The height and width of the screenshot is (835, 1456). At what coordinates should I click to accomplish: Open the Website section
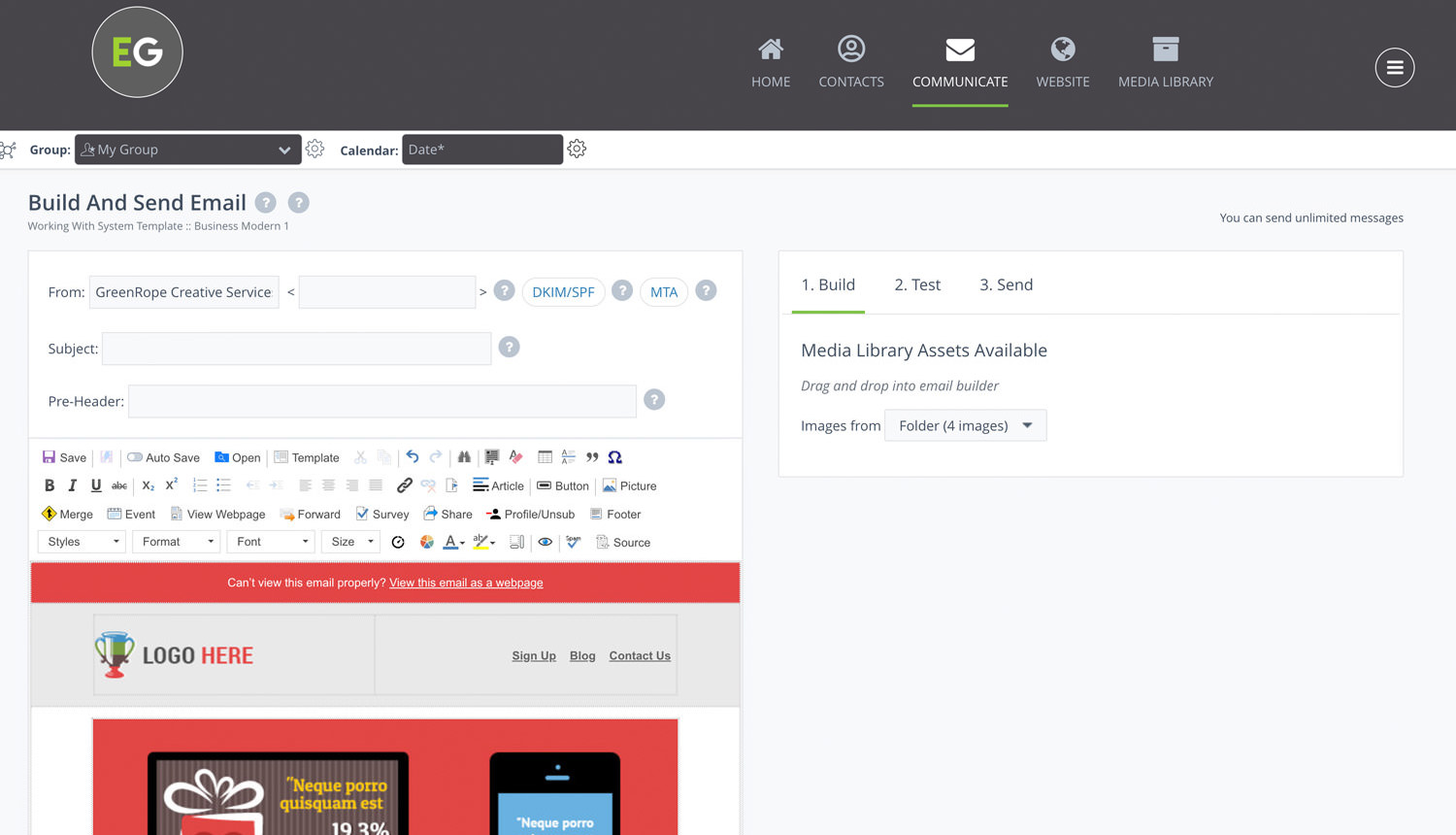tap(1063, 63)
